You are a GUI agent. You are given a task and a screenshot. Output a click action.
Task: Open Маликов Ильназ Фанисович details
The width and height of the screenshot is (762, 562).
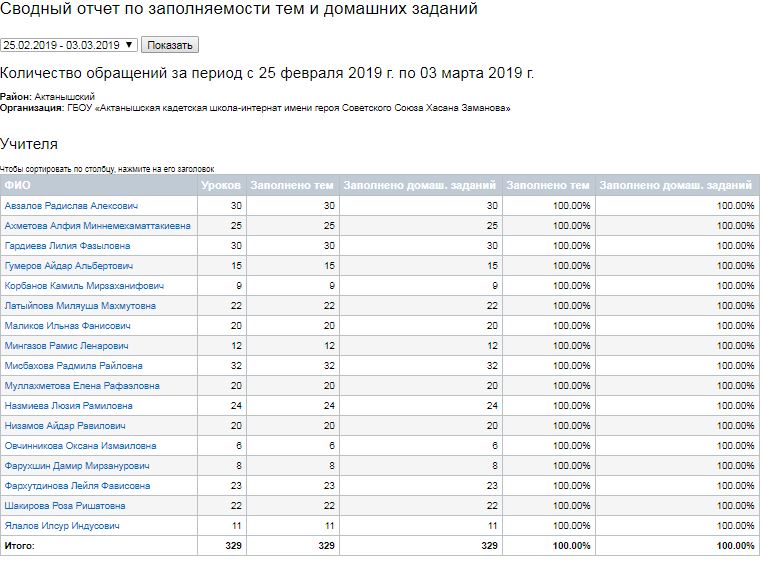(67, 326)
